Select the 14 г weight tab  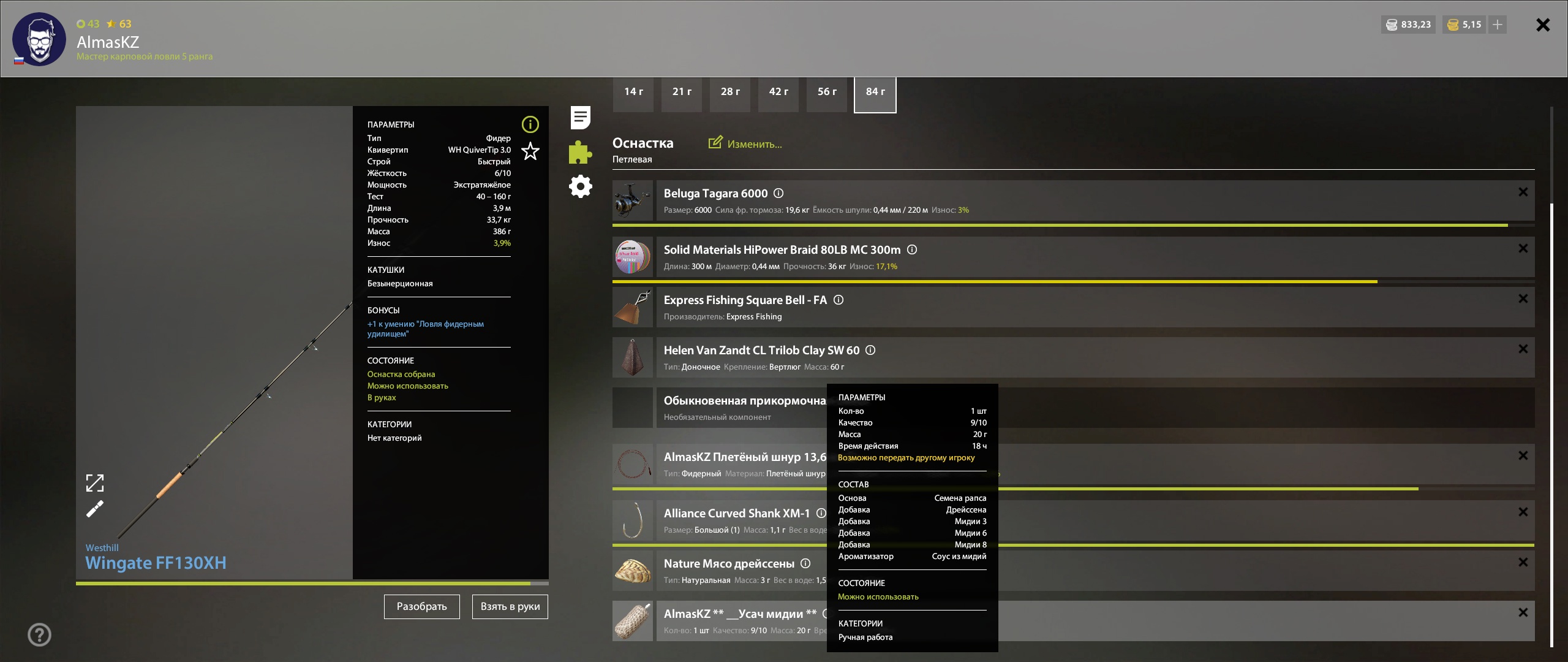click(x=633, y=94)
